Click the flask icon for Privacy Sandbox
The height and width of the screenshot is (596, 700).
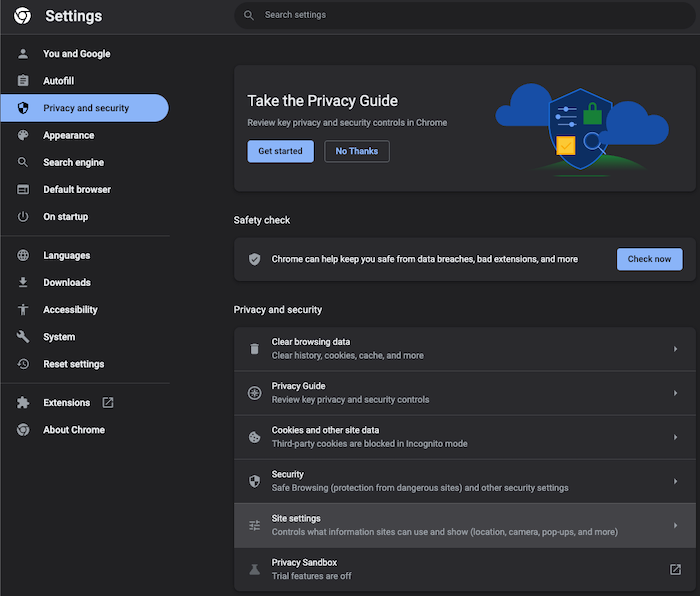pos(254,570)
